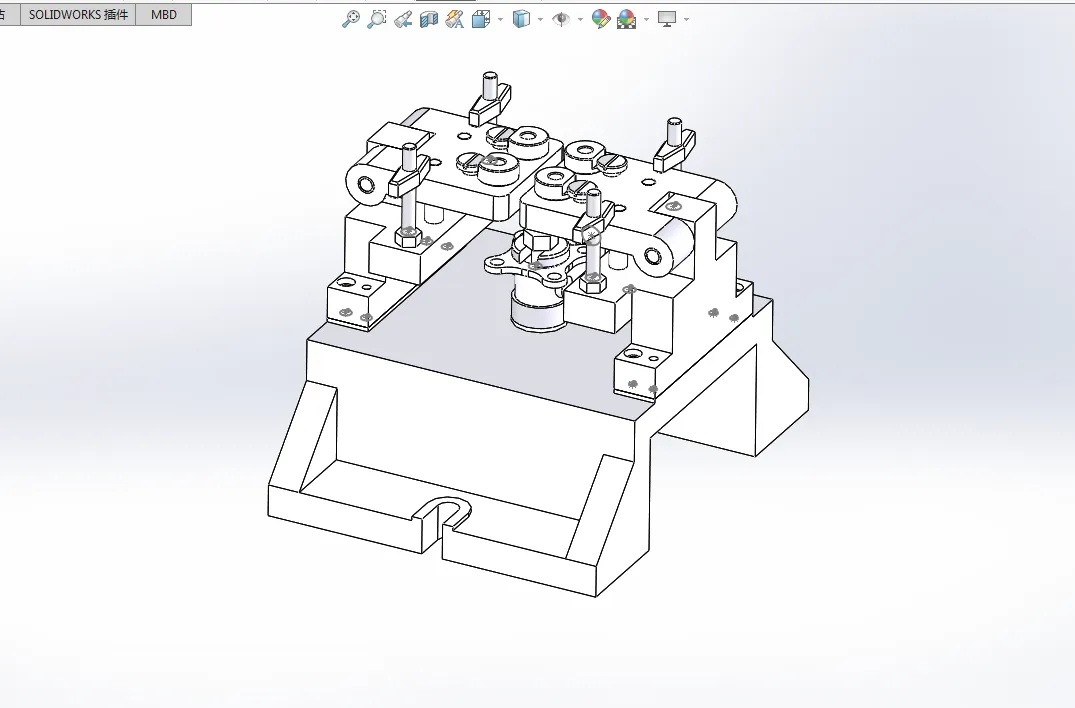Image resolution: width=1075 pixels, height=708 pixels.
Task: Click the Display Style icon
Action: (x=521, y=19)
